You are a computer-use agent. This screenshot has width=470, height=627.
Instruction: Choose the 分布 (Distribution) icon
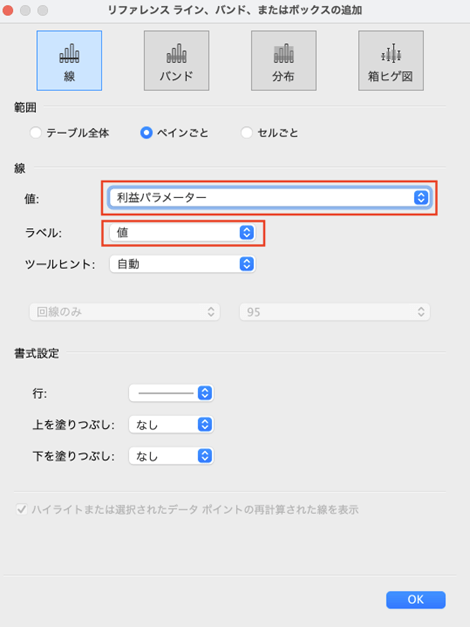tap(284, 61)
